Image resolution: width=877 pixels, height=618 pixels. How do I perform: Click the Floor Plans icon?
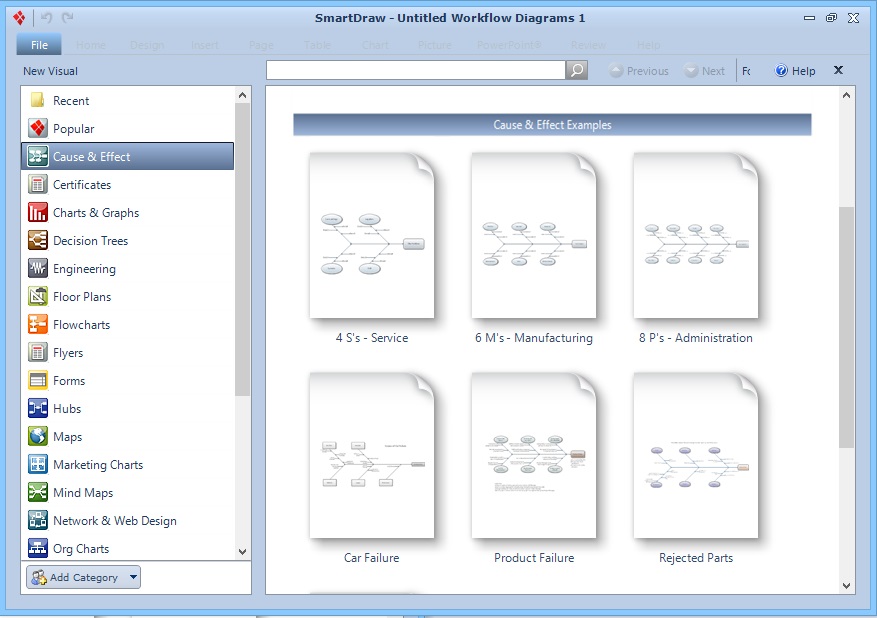point(37,296)
